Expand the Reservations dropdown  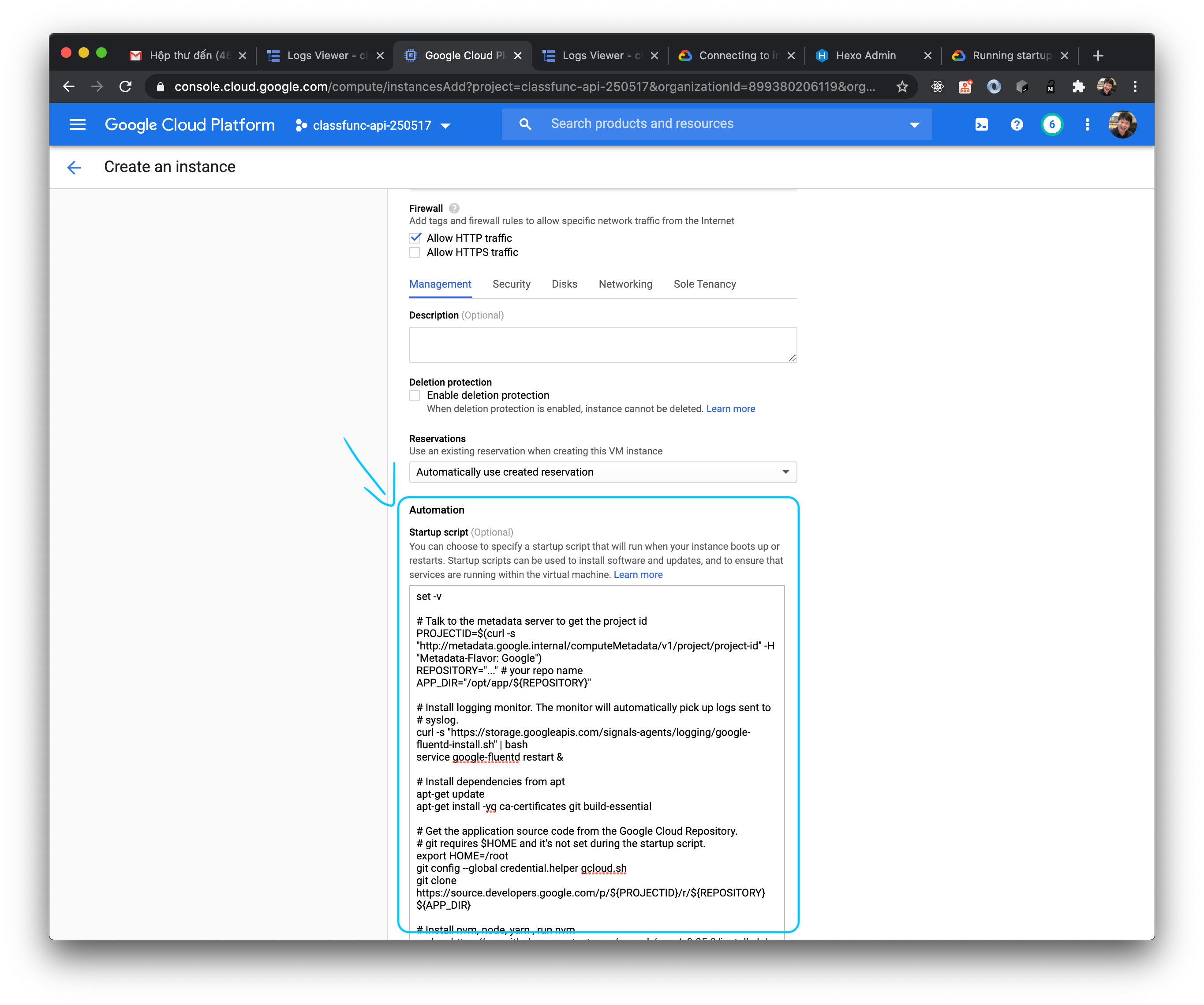[x=602, y=472]
